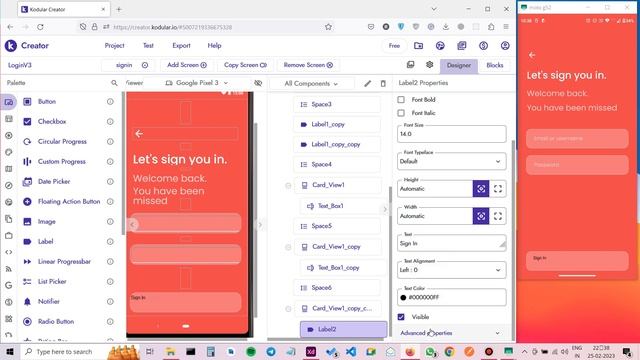This screenshot has height=360, width=640.
Task: Open the palette theme icon in header
Action: [x=440, y=46]
